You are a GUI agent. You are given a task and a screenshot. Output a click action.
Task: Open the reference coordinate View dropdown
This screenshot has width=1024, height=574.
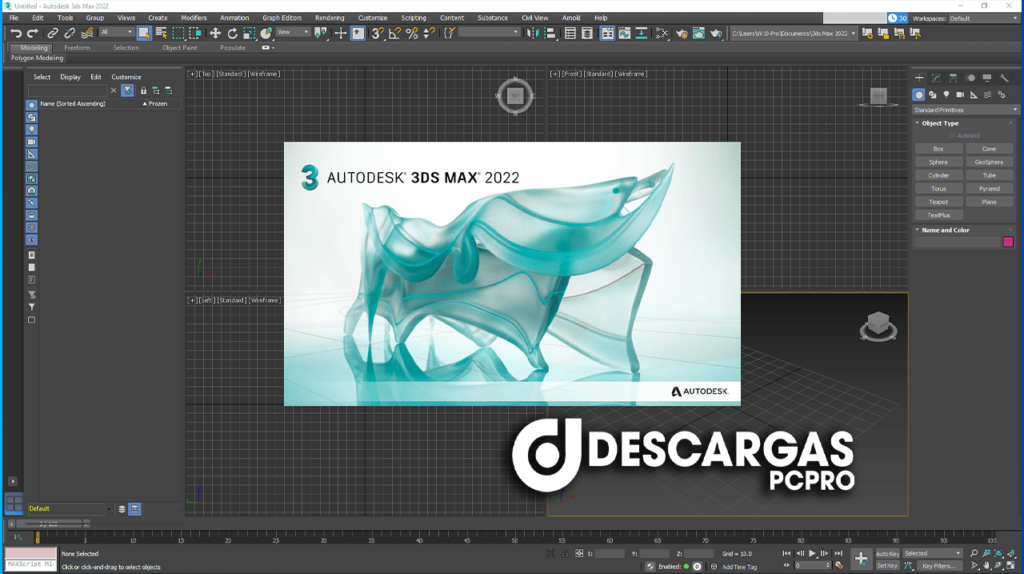(293, 32)
